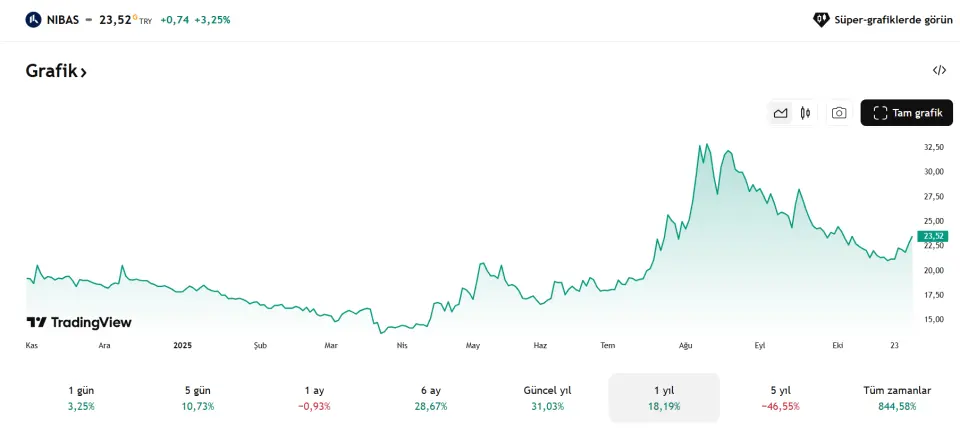This screenshot has width=960, height=429.
Task: Click the NIBAS ticker name
Action: pos(63,19)
